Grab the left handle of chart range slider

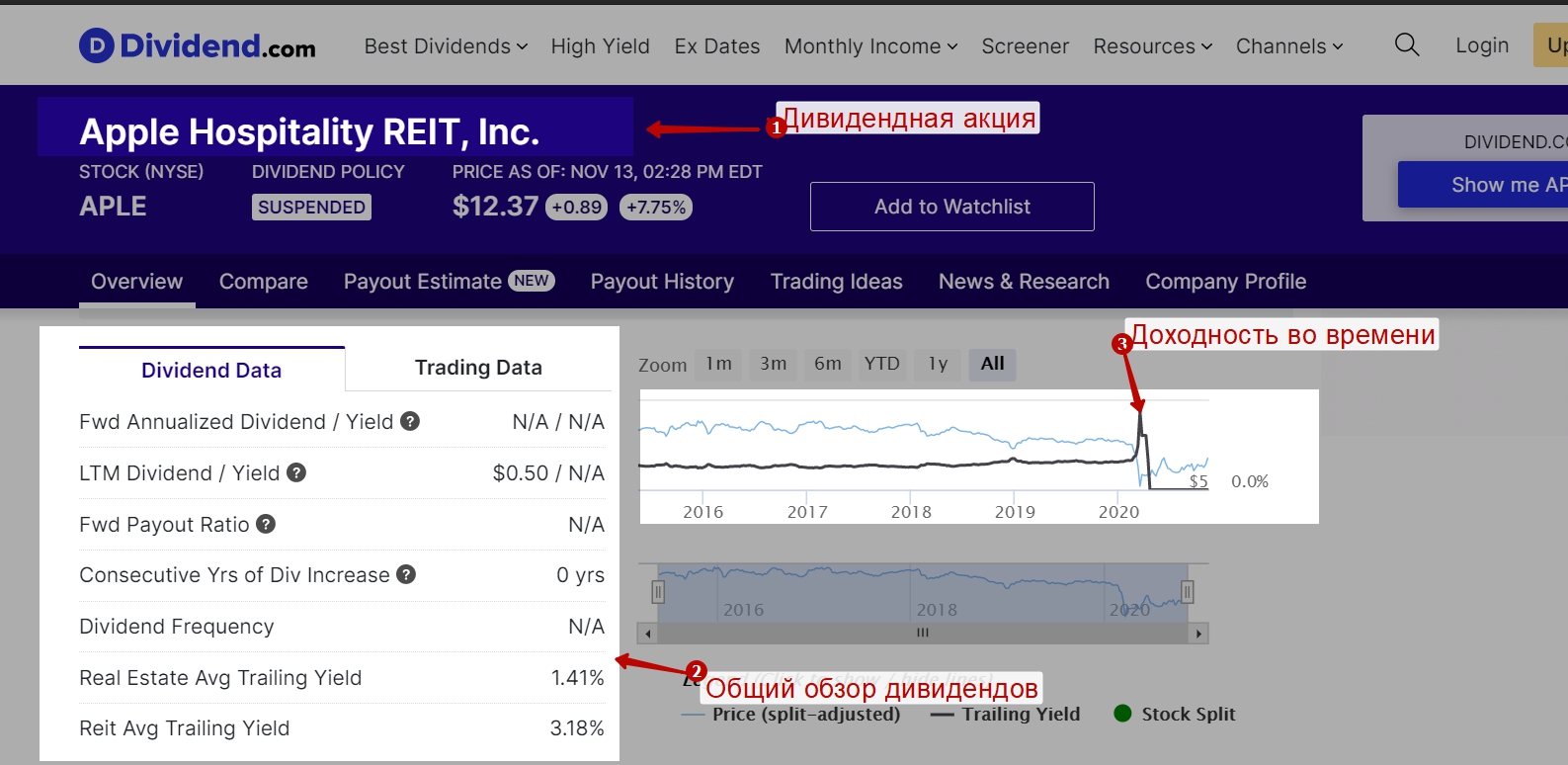point(658,592)
